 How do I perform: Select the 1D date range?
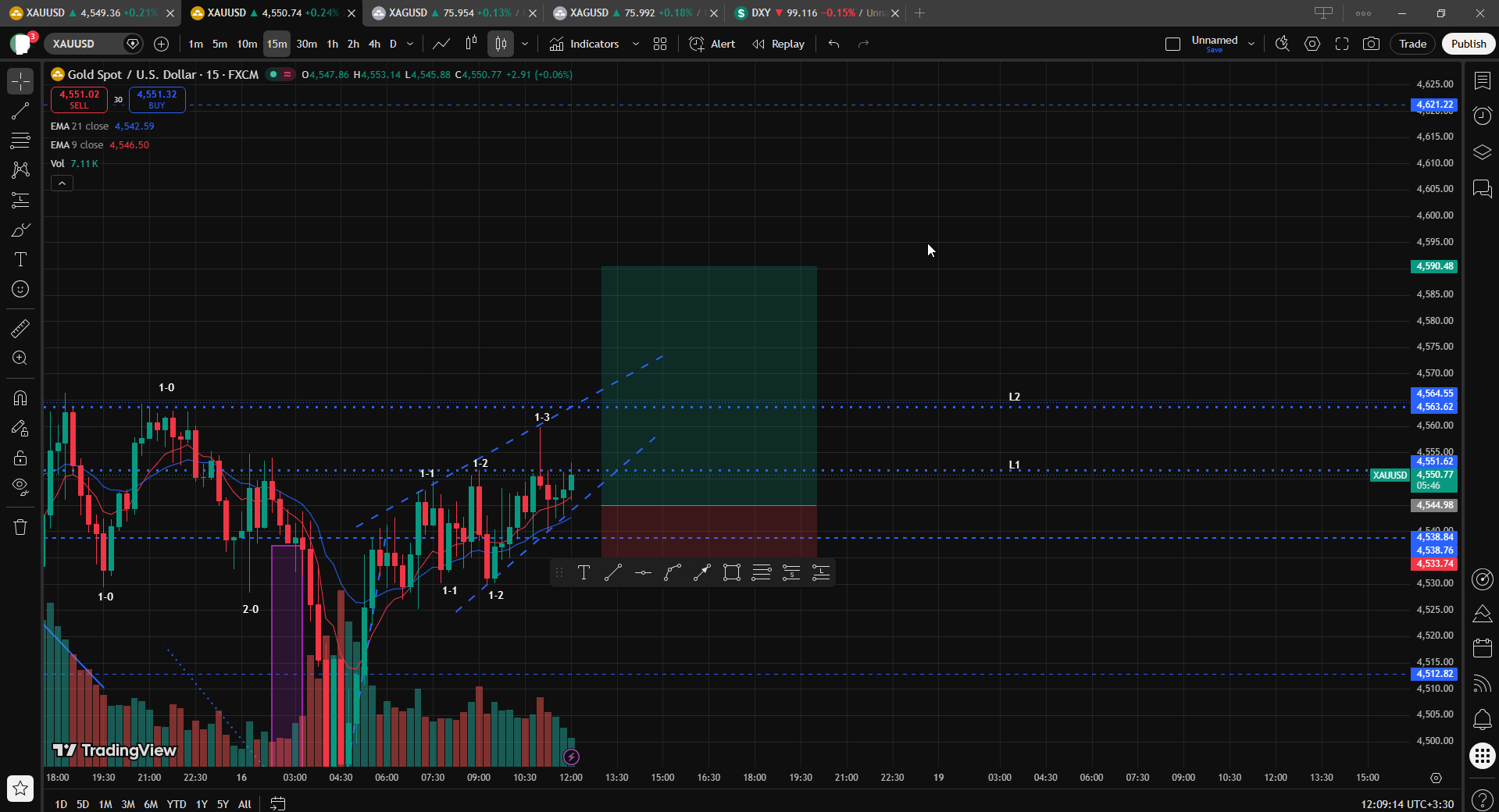point(61,803)
